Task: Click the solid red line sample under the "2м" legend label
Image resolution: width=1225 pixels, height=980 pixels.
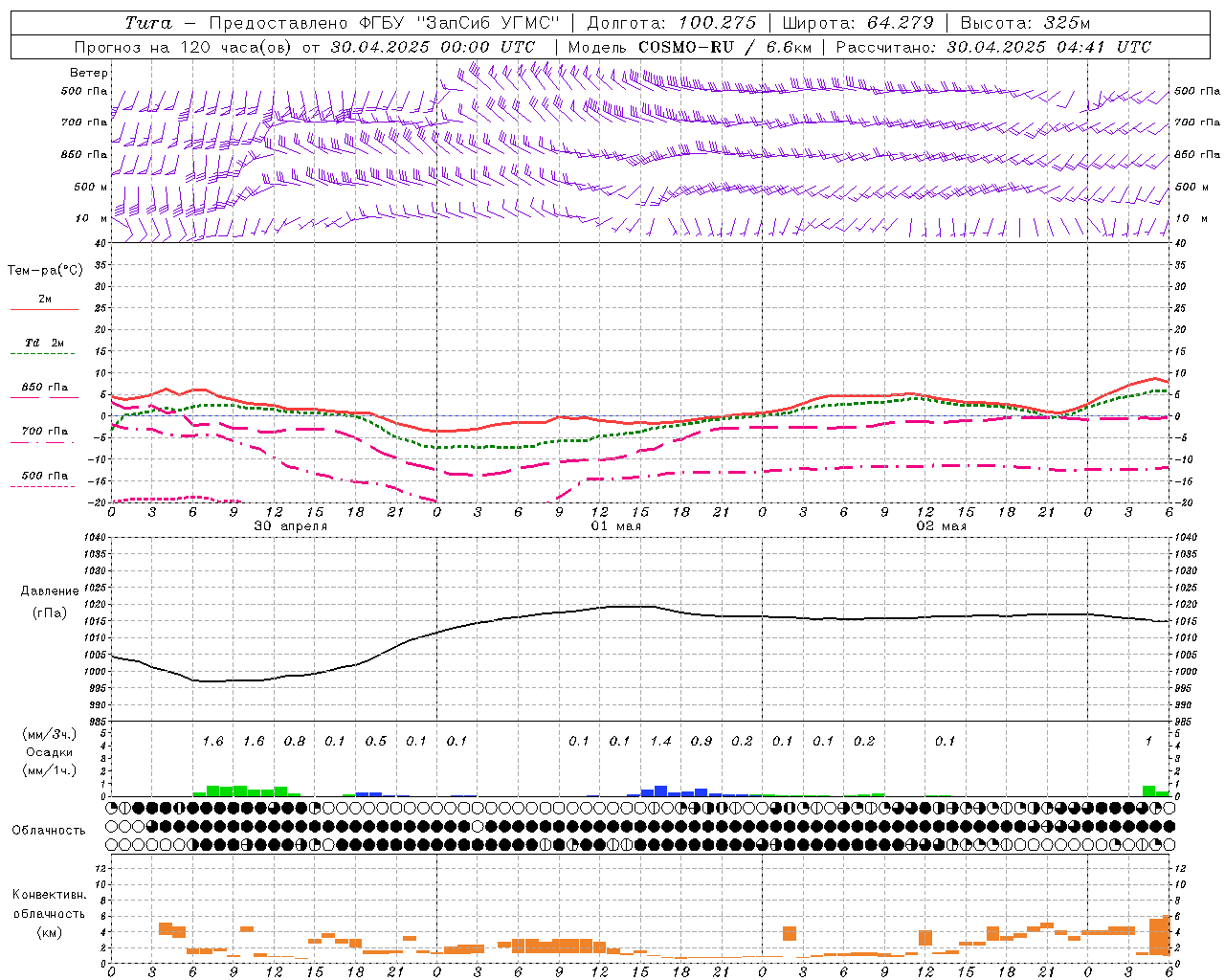Action: pos(44,309)
